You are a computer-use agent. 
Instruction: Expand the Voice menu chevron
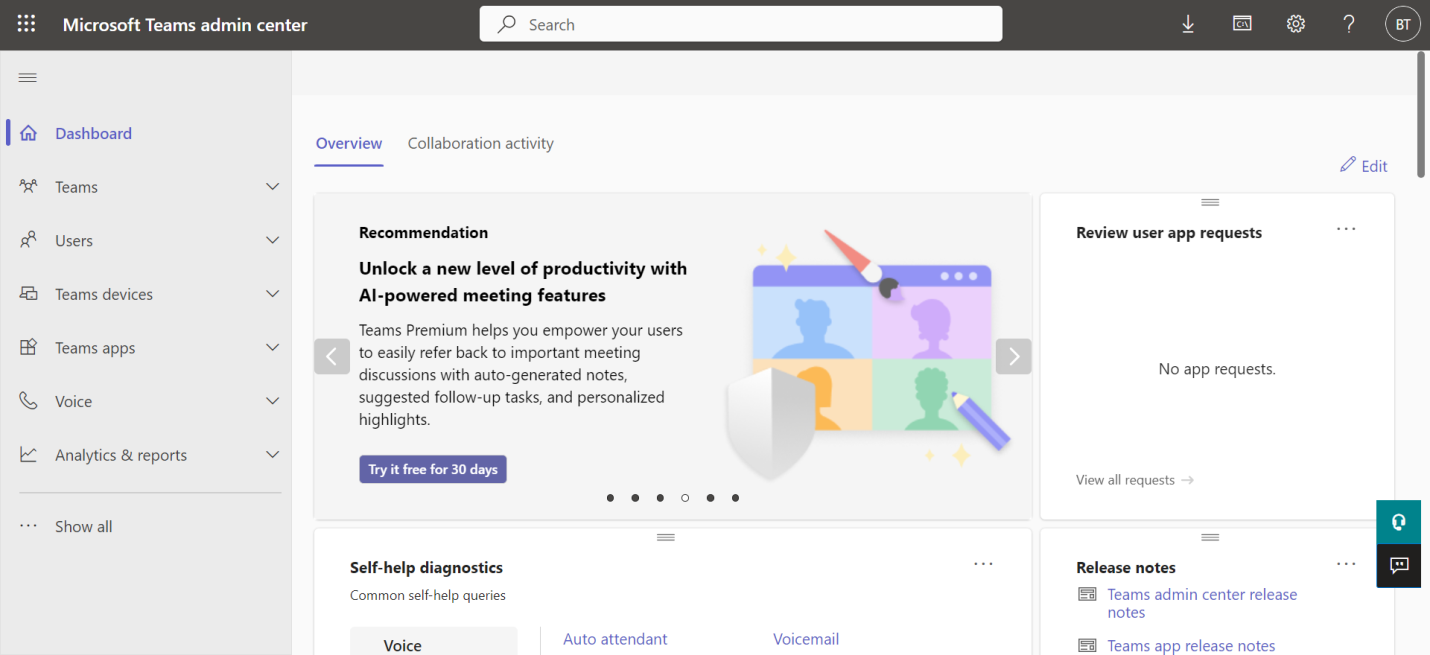(x=272, y=401)
